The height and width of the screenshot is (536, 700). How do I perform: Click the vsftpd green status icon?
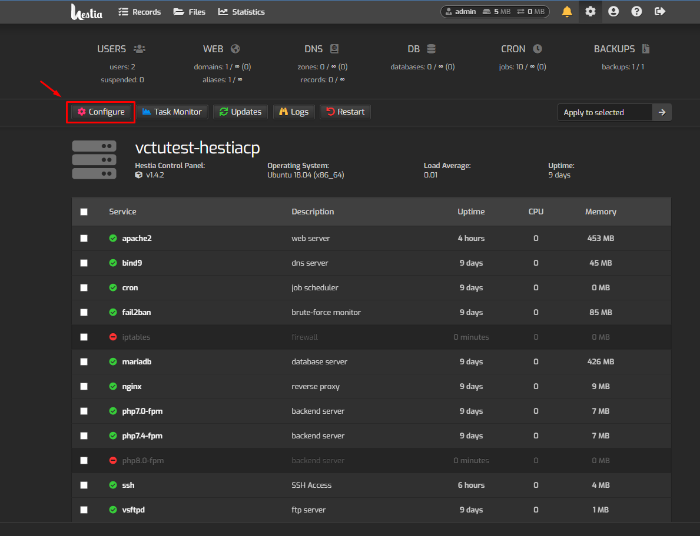click(x=113, y=510)
